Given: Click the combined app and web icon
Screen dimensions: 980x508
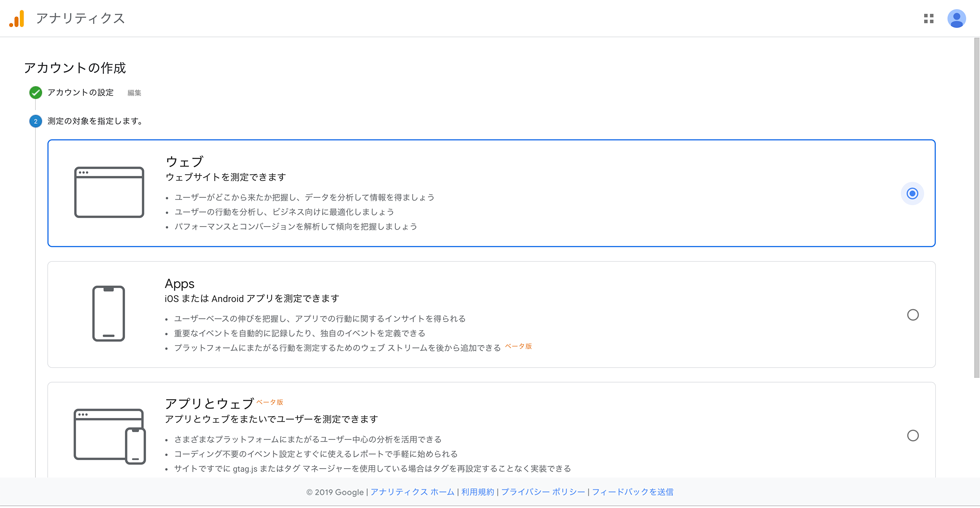Looking at the screenshot, I should pos(110,436).
